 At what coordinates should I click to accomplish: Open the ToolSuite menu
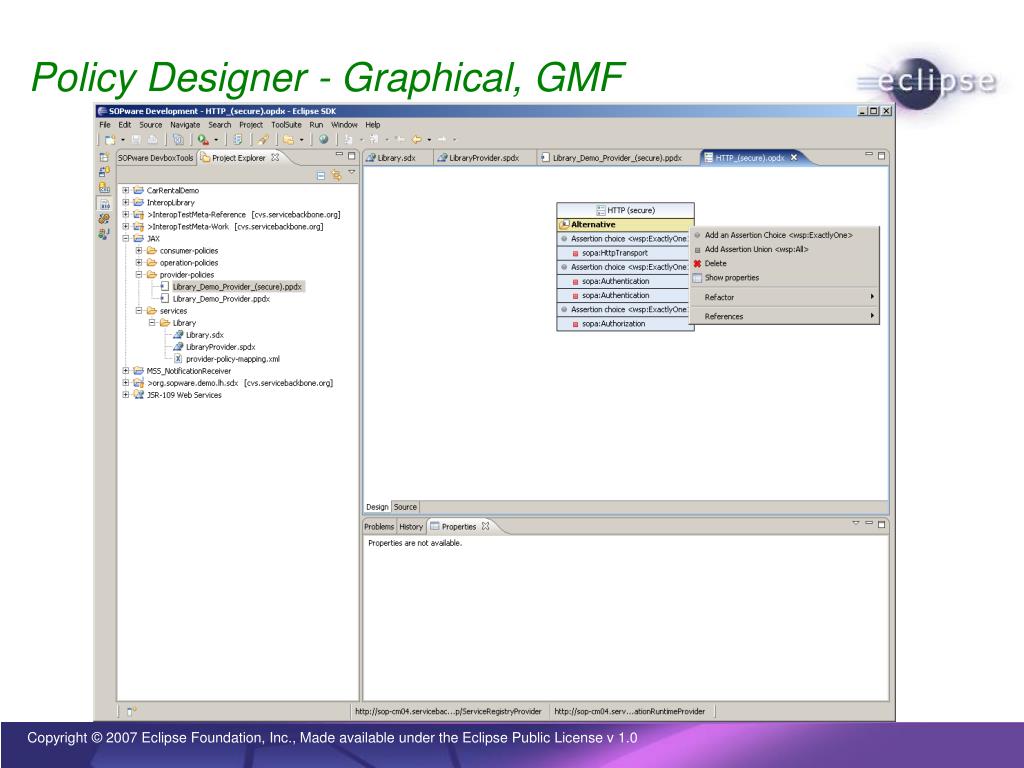(286, 125)
